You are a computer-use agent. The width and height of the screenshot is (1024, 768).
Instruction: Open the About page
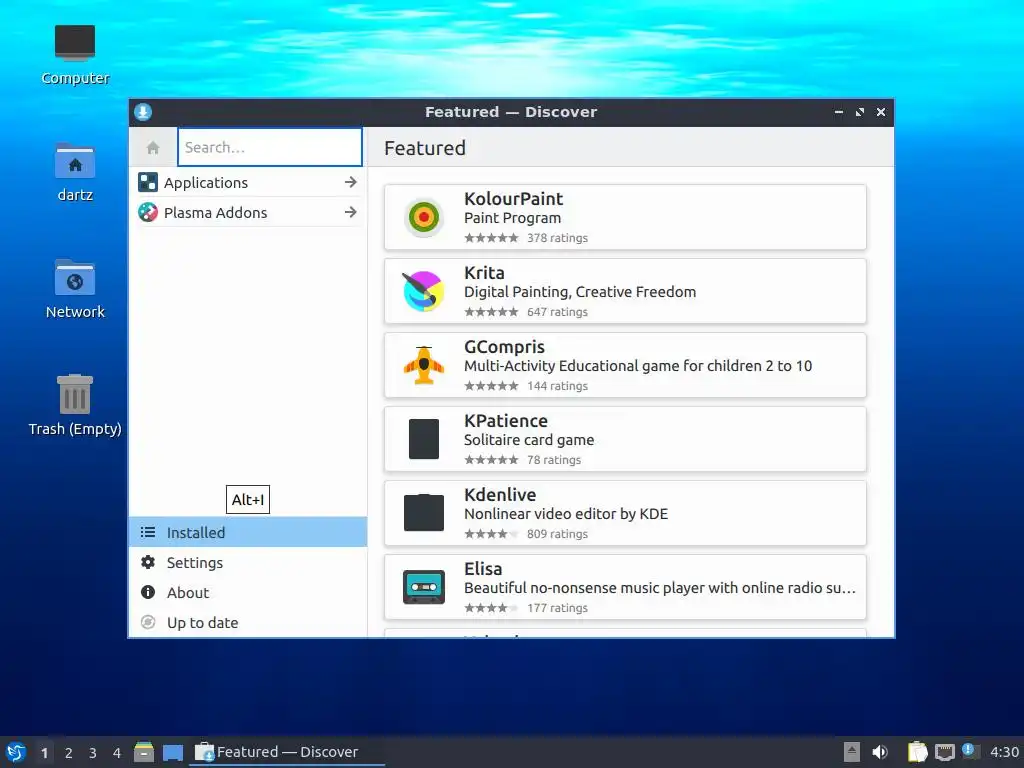[248, 592]
